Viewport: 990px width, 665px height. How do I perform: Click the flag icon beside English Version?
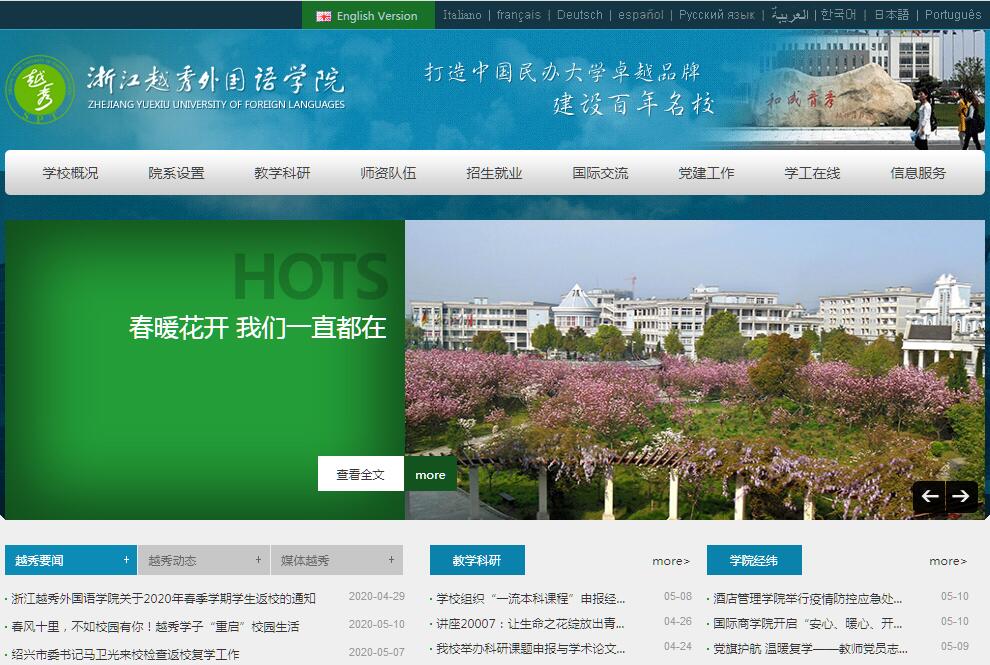(323, 16)
